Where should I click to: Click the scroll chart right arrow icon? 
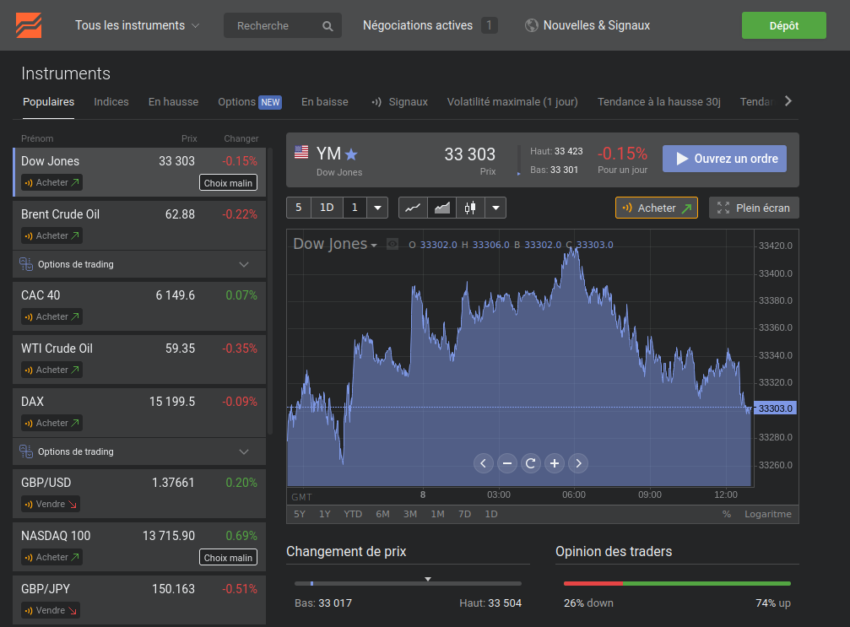coord(578,463)
